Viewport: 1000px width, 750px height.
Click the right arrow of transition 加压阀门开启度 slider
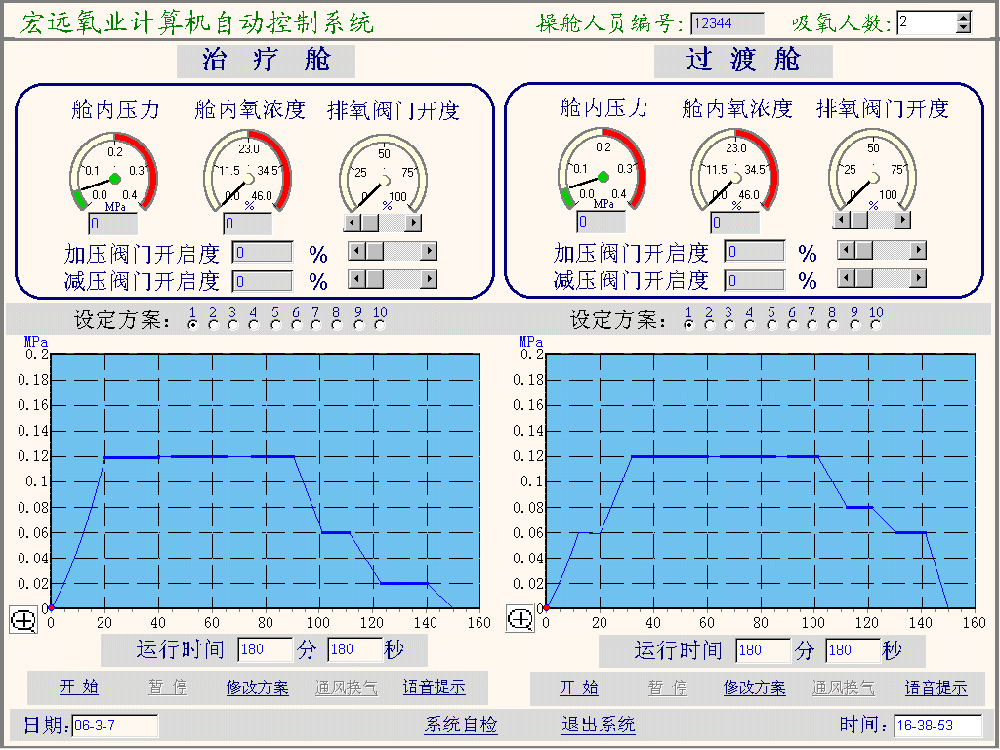coord(920,249)
